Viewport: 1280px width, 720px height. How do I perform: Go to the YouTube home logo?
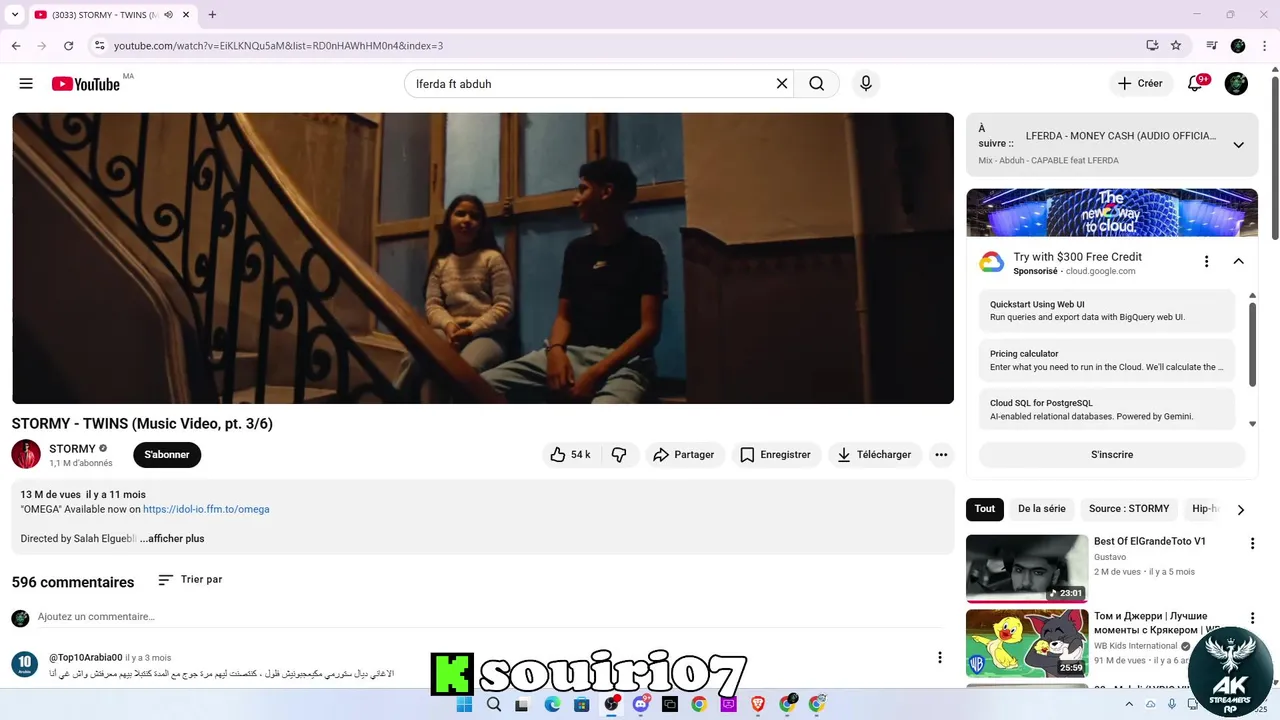(x=86, y=84)
